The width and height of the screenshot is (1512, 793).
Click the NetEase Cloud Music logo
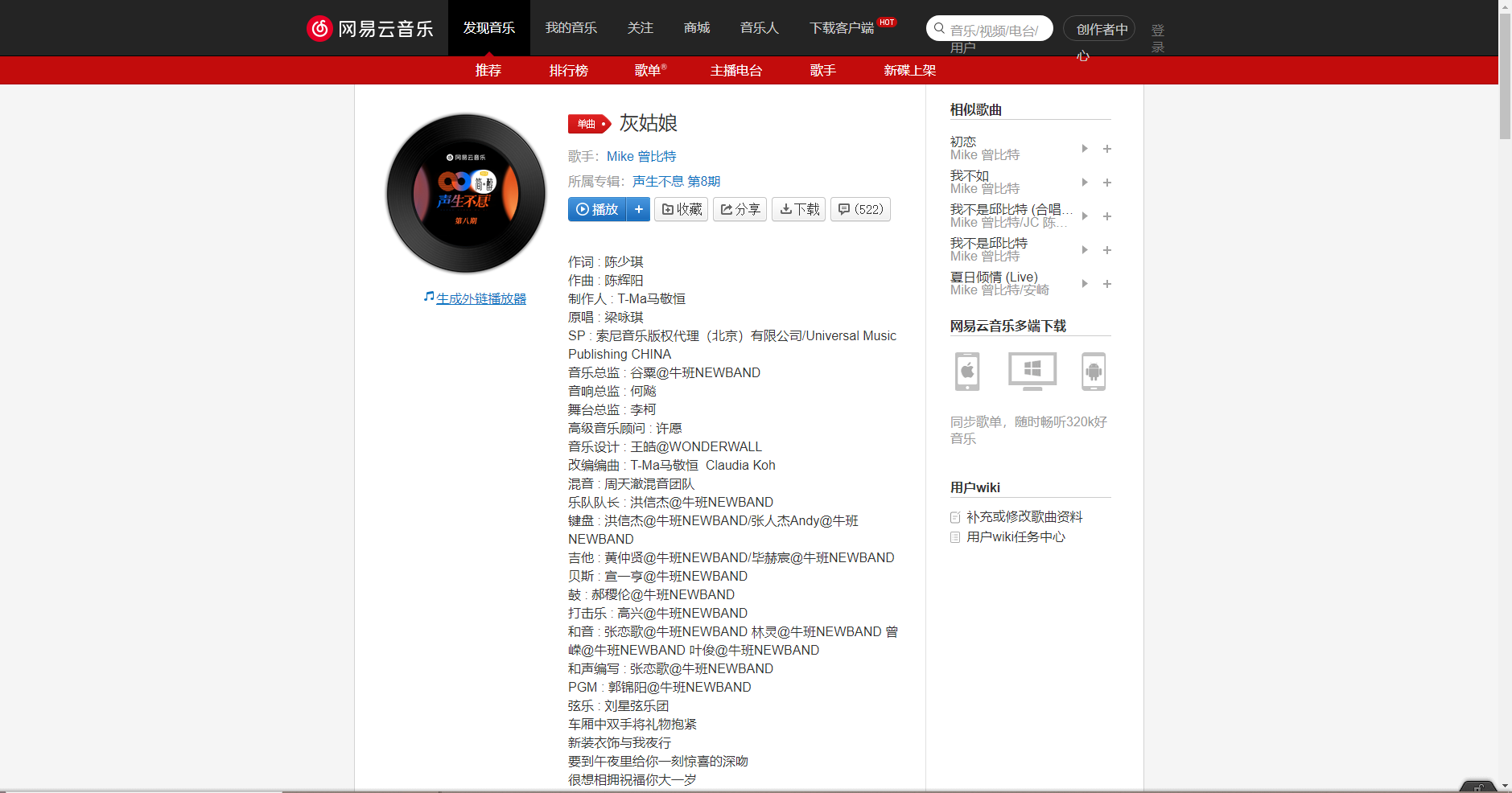[x=369, y=27]
